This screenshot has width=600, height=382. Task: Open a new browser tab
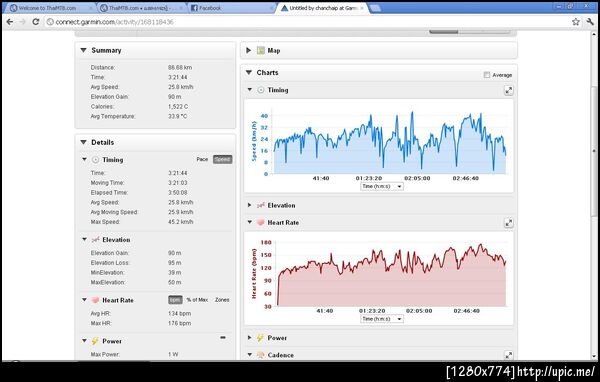375,8
